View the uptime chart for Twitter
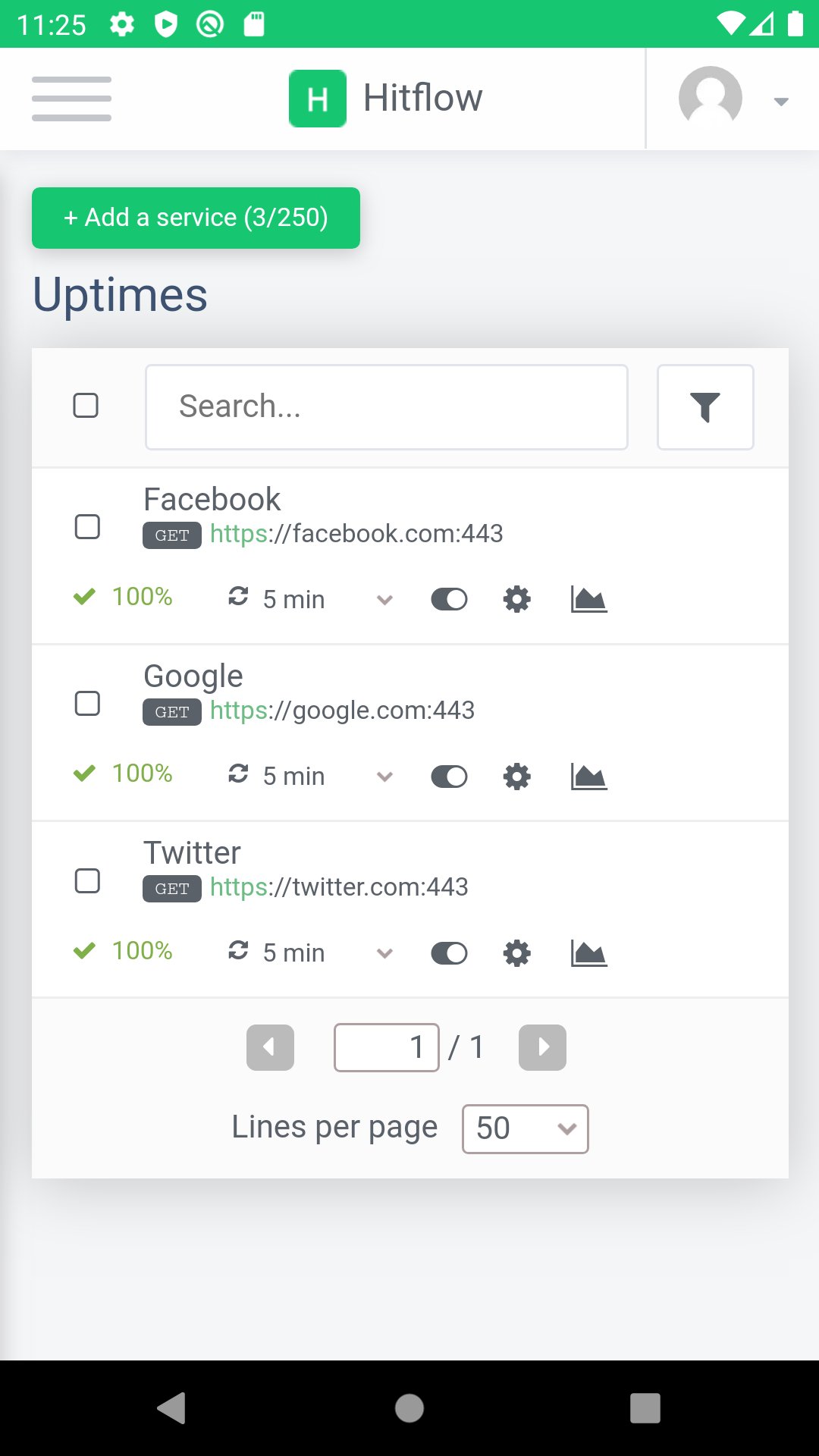The image size is (819, 1456). point(587,952)
